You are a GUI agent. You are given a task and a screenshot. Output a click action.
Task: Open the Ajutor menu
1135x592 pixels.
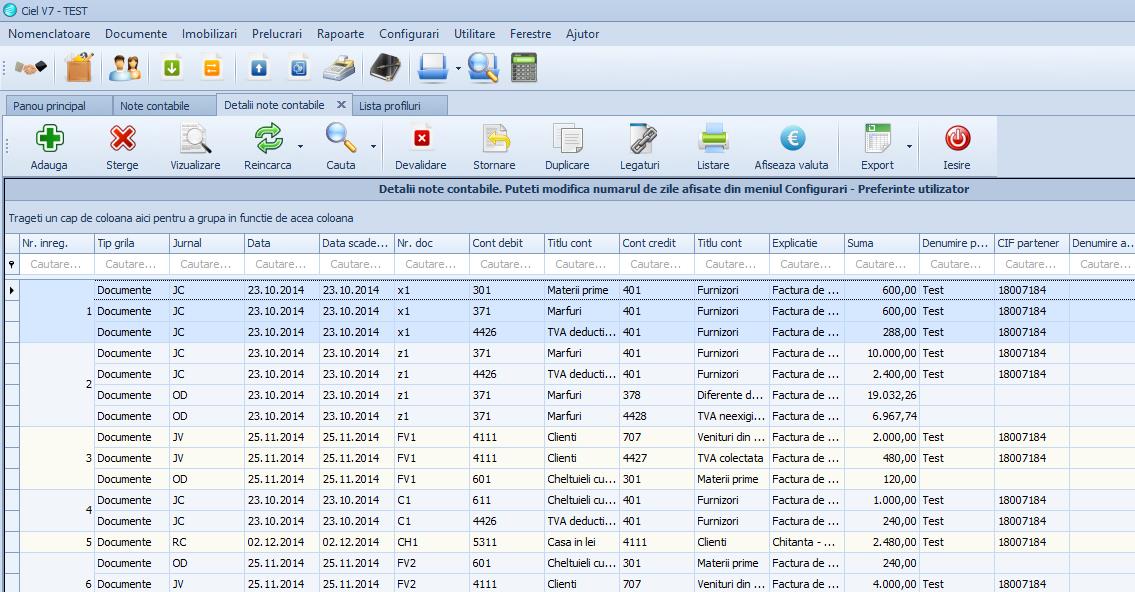583,34
